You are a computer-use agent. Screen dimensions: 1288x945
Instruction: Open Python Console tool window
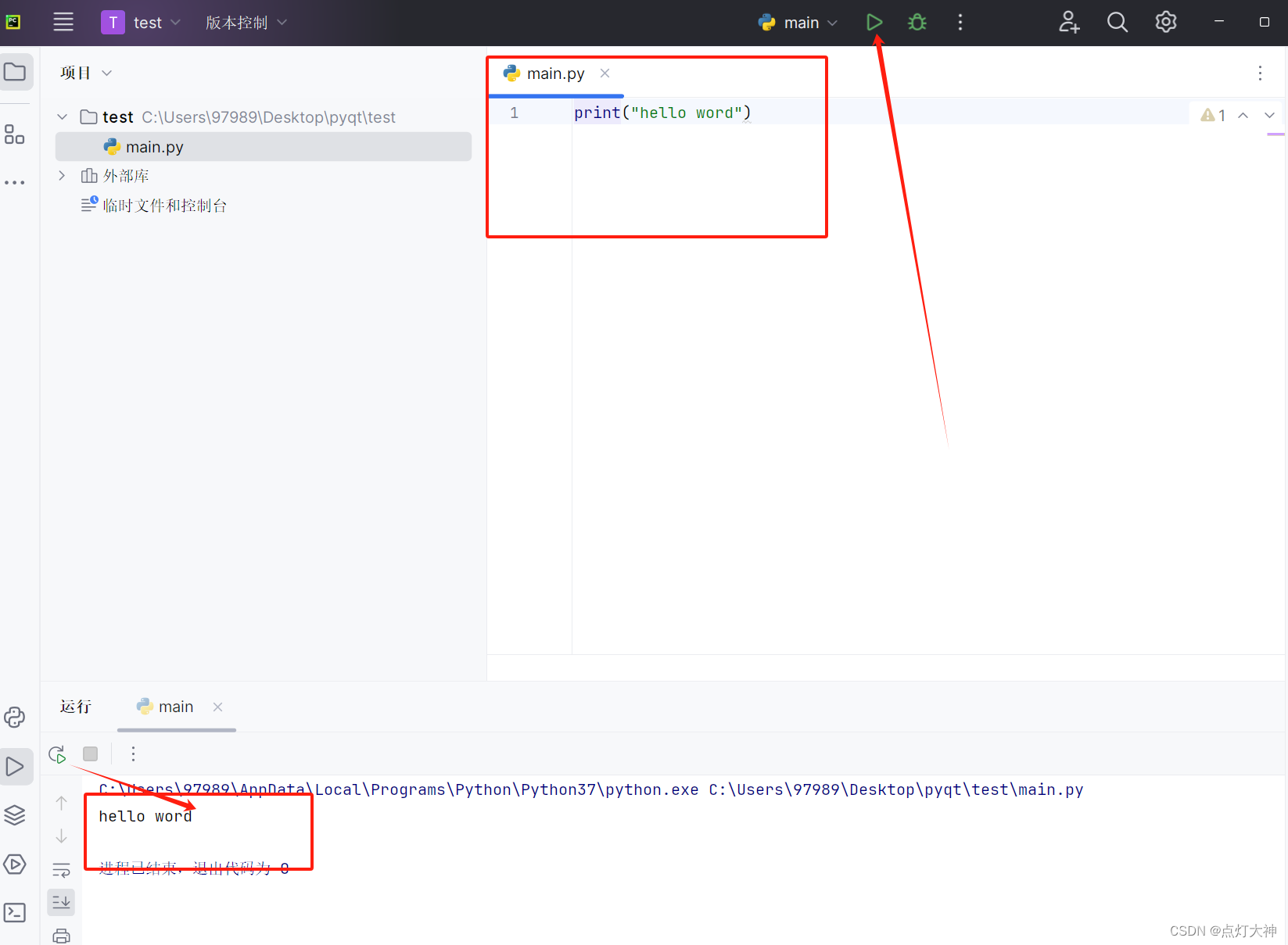(15, 718)
